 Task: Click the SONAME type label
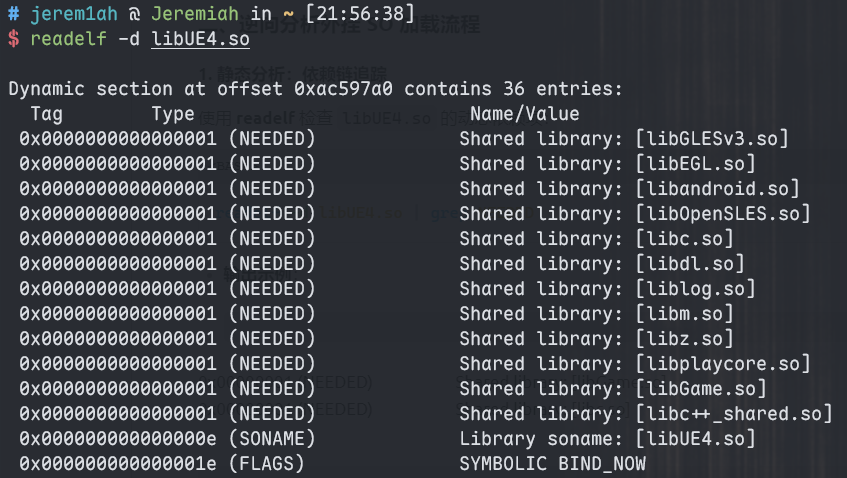[272, 438]
